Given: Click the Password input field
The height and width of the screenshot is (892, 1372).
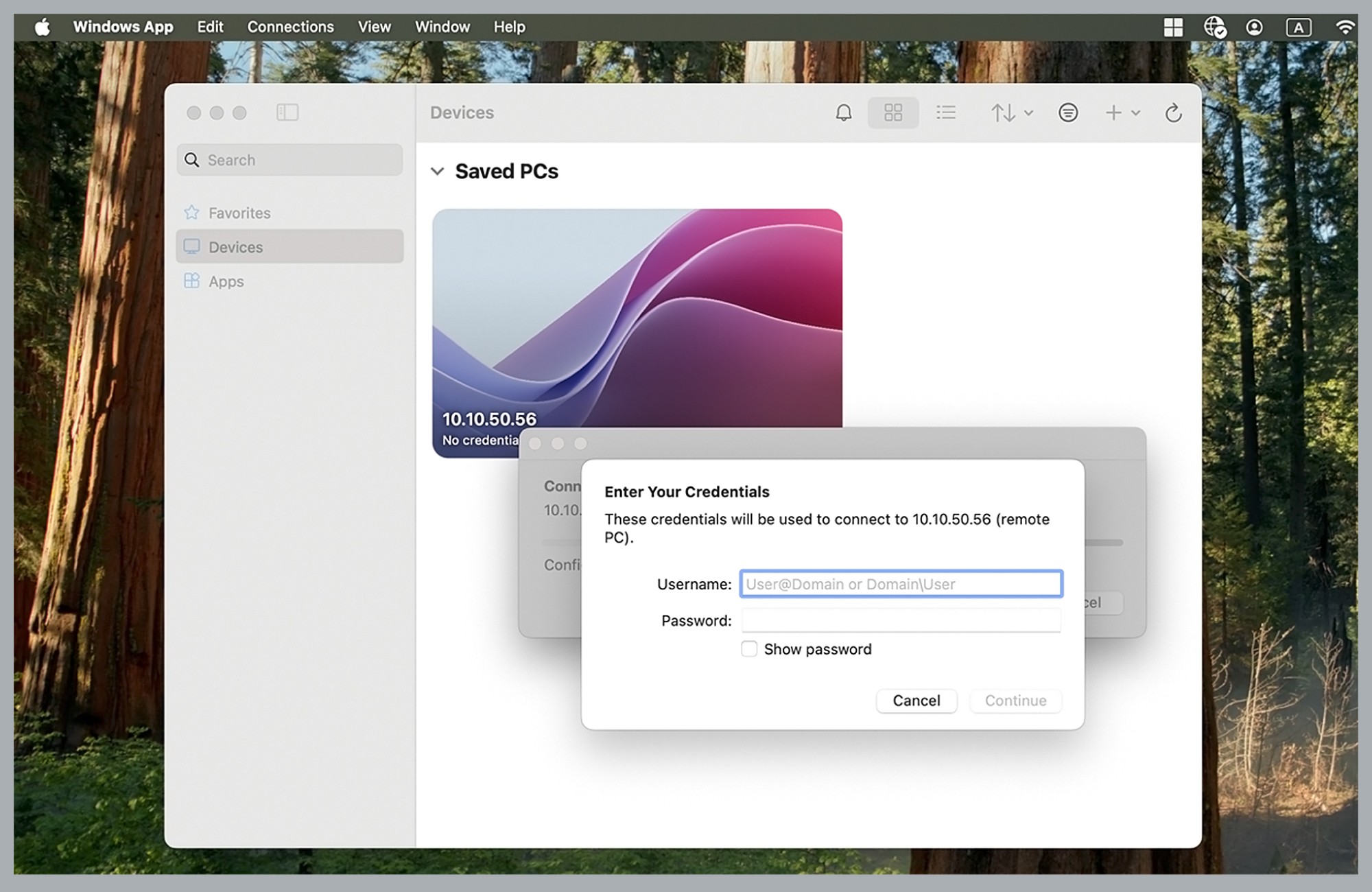Looking at the screenshot, I should pyautogui.click(x=901, y=620).
